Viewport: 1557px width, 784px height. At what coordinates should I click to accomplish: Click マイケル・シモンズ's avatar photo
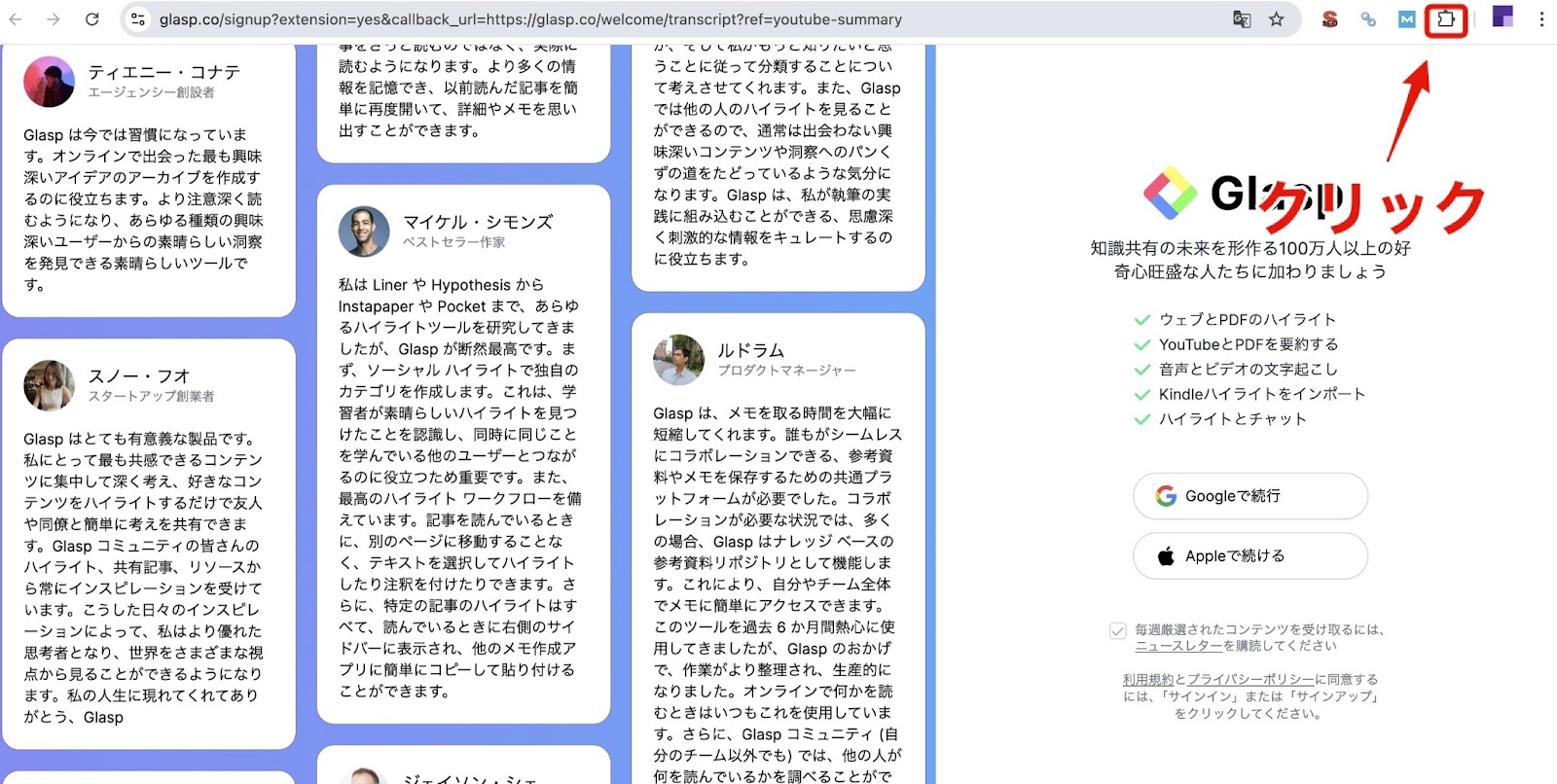click(x=364, y=232)
